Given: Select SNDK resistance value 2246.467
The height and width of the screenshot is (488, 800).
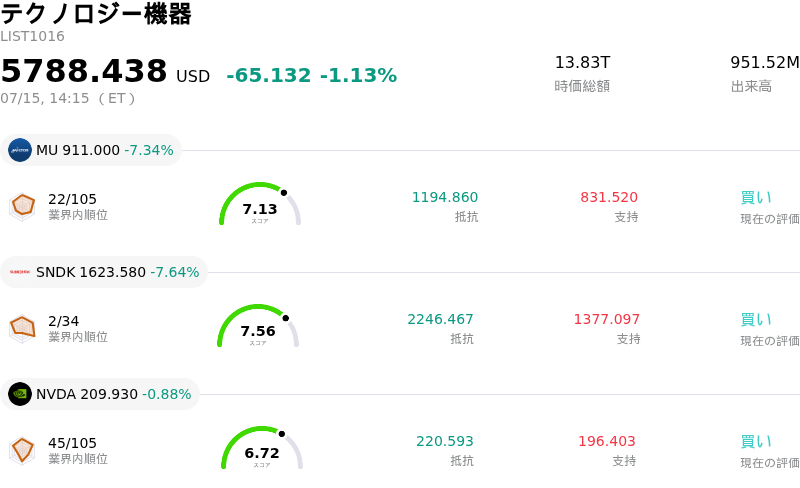Looking at the screenshot, I should [x=440, y=319].
